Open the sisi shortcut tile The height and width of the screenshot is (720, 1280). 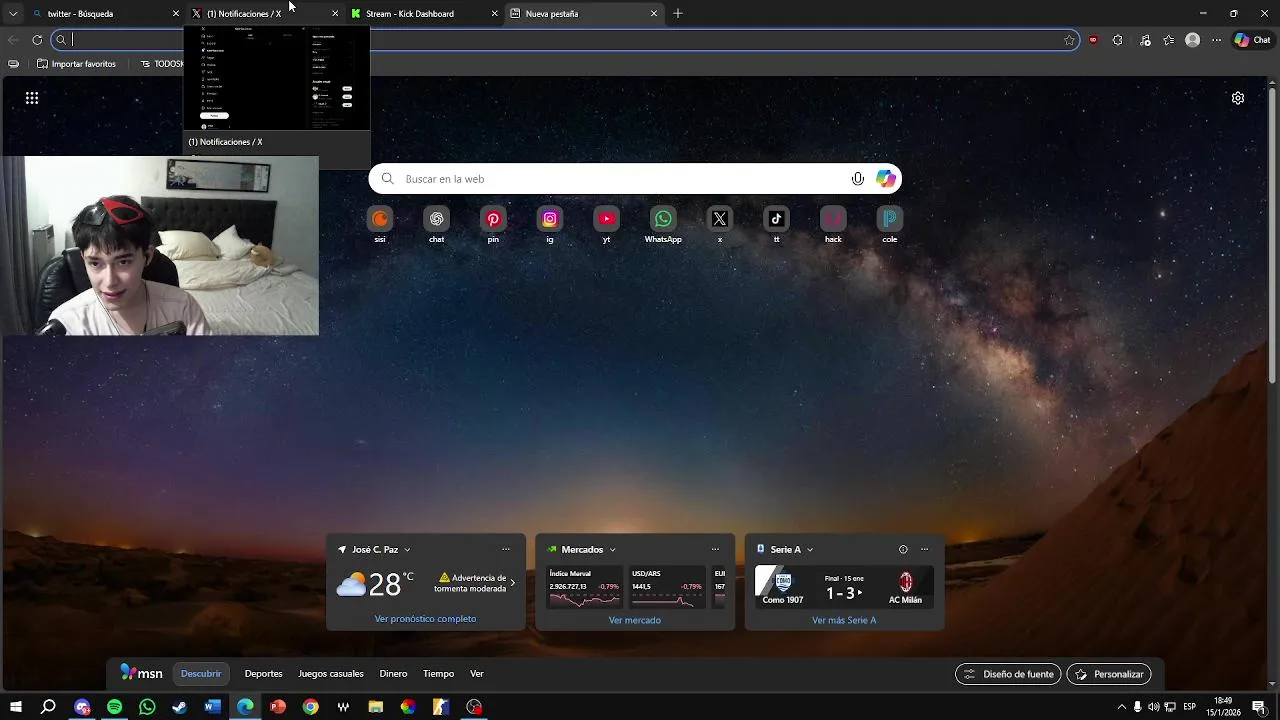click(x=380, y=219)
